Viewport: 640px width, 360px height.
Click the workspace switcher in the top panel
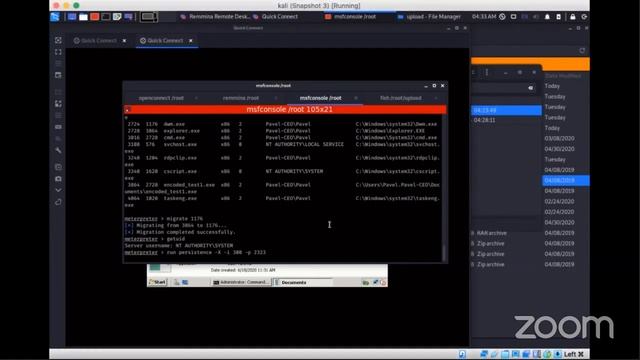(x=149, y=17)
